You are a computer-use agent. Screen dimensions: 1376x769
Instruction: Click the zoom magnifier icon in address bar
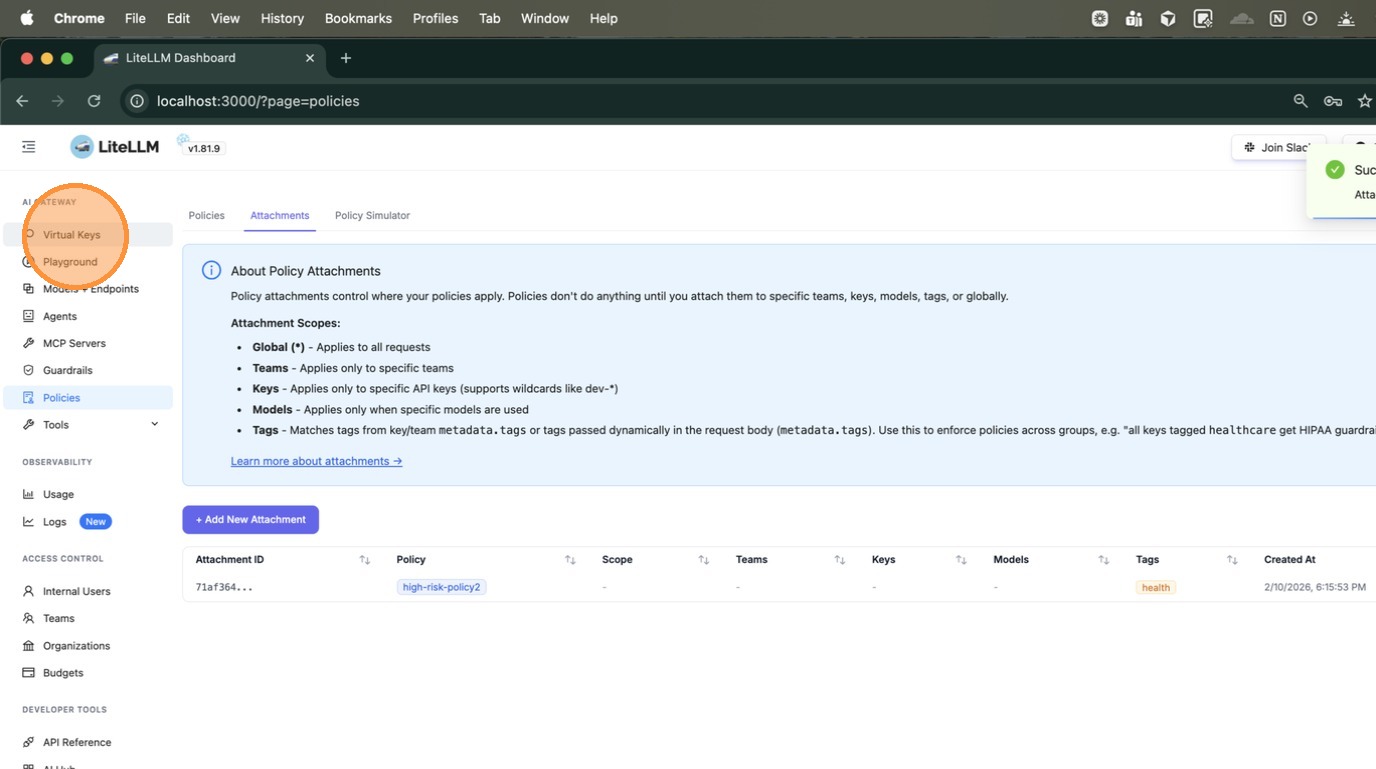1300,101
